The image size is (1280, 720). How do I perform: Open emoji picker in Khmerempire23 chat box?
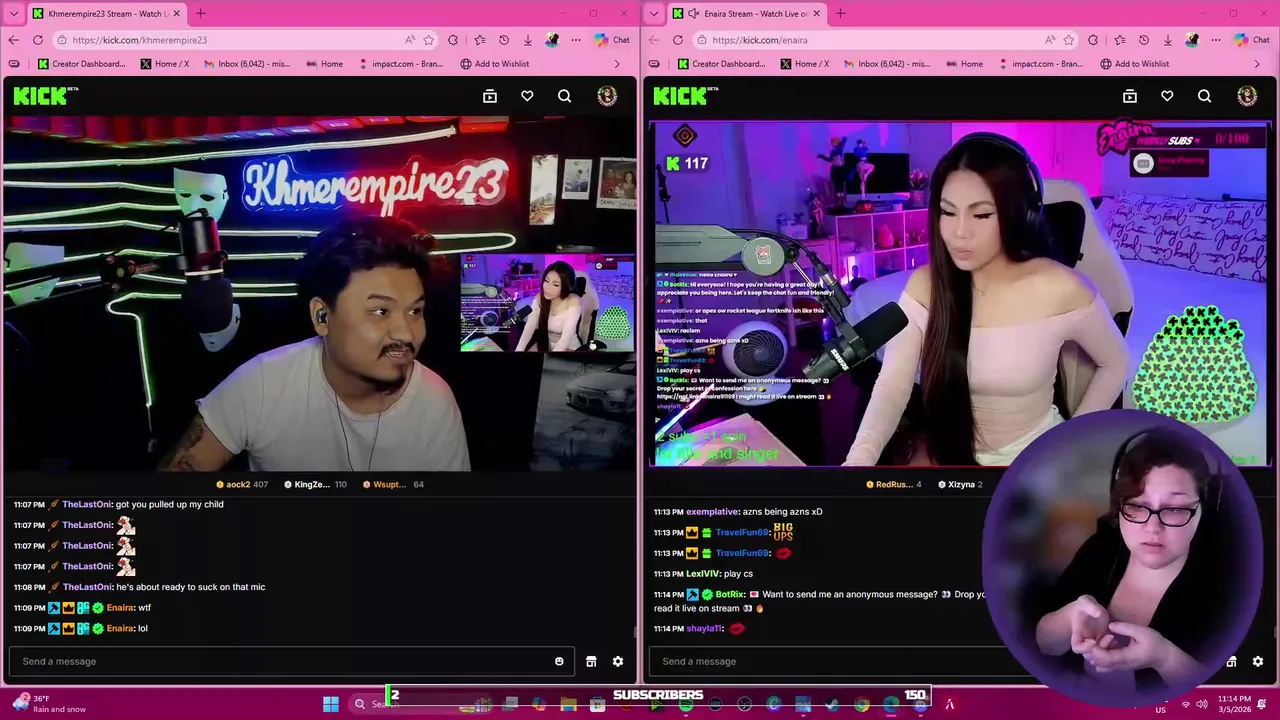(559, 661)
